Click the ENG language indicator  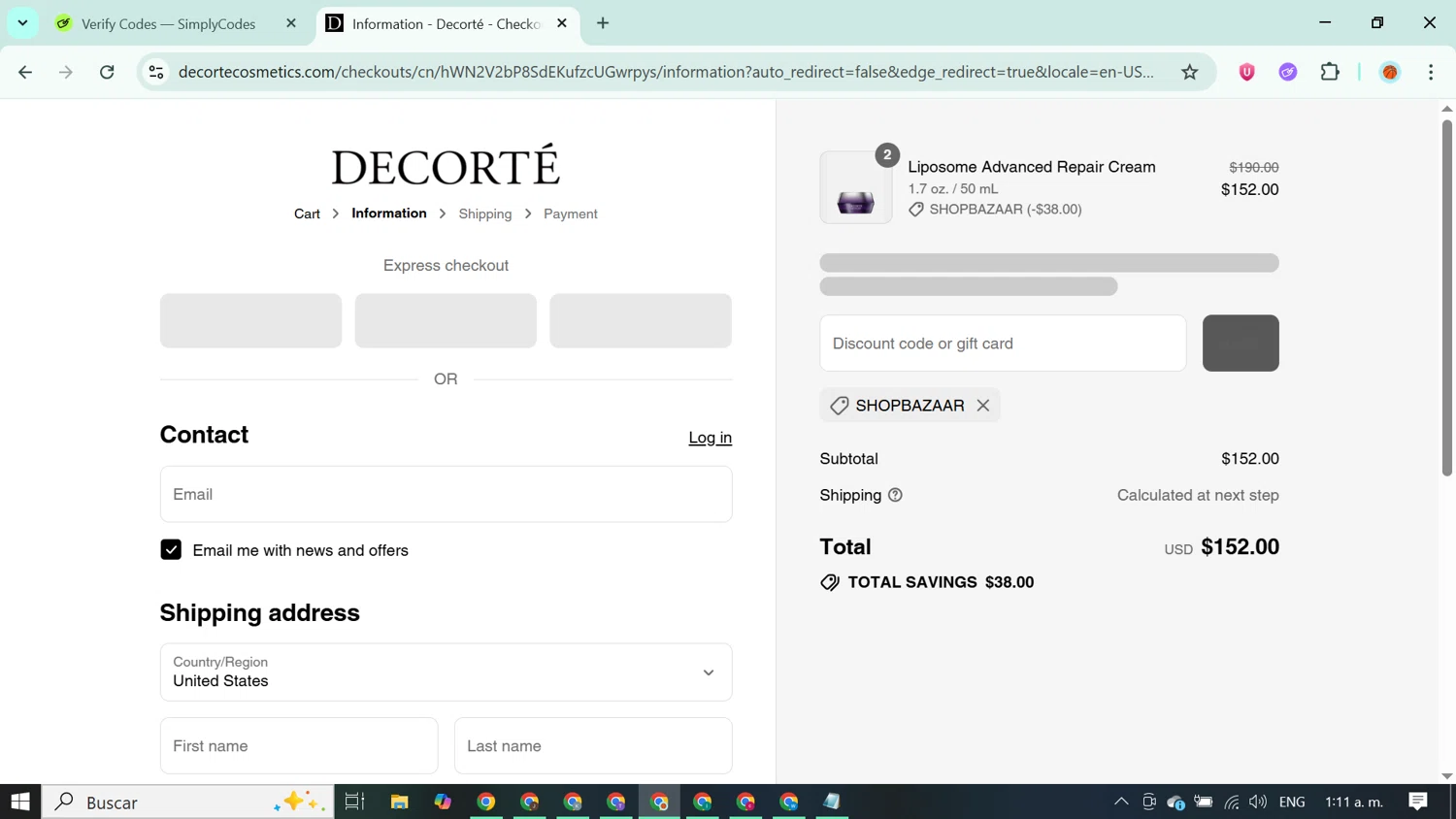click(x=1292, y=802)
